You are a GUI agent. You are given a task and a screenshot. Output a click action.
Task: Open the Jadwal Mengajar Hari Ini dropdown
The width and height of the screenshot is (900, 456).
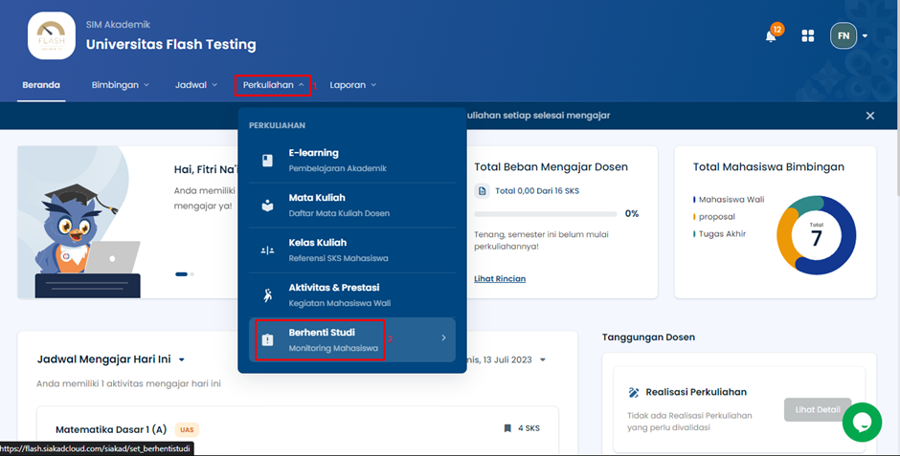[182, 359]
